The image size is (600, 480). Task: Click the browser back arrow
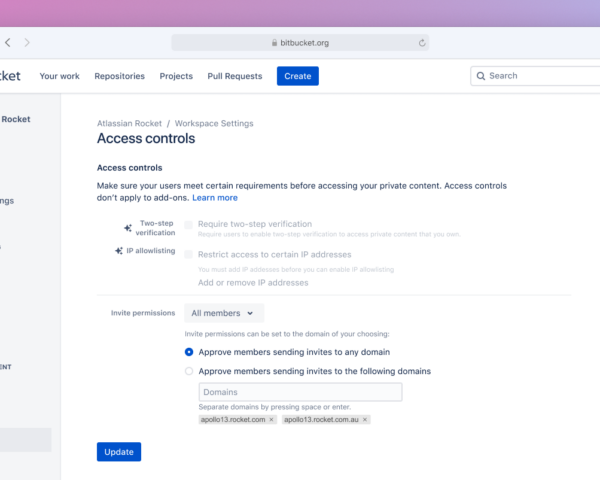(x=8, y=43)
